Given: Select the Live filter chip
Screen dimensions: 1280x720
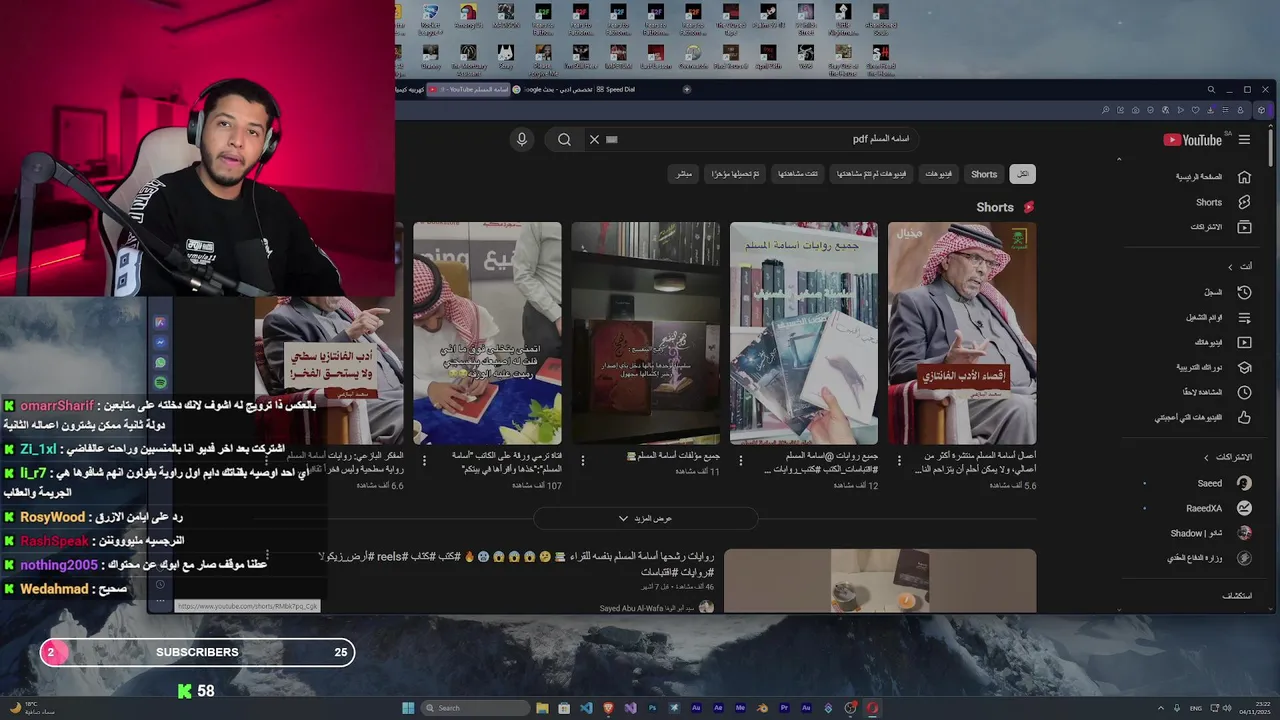Looking at the screenshot, I should click(x=683, y=174).
